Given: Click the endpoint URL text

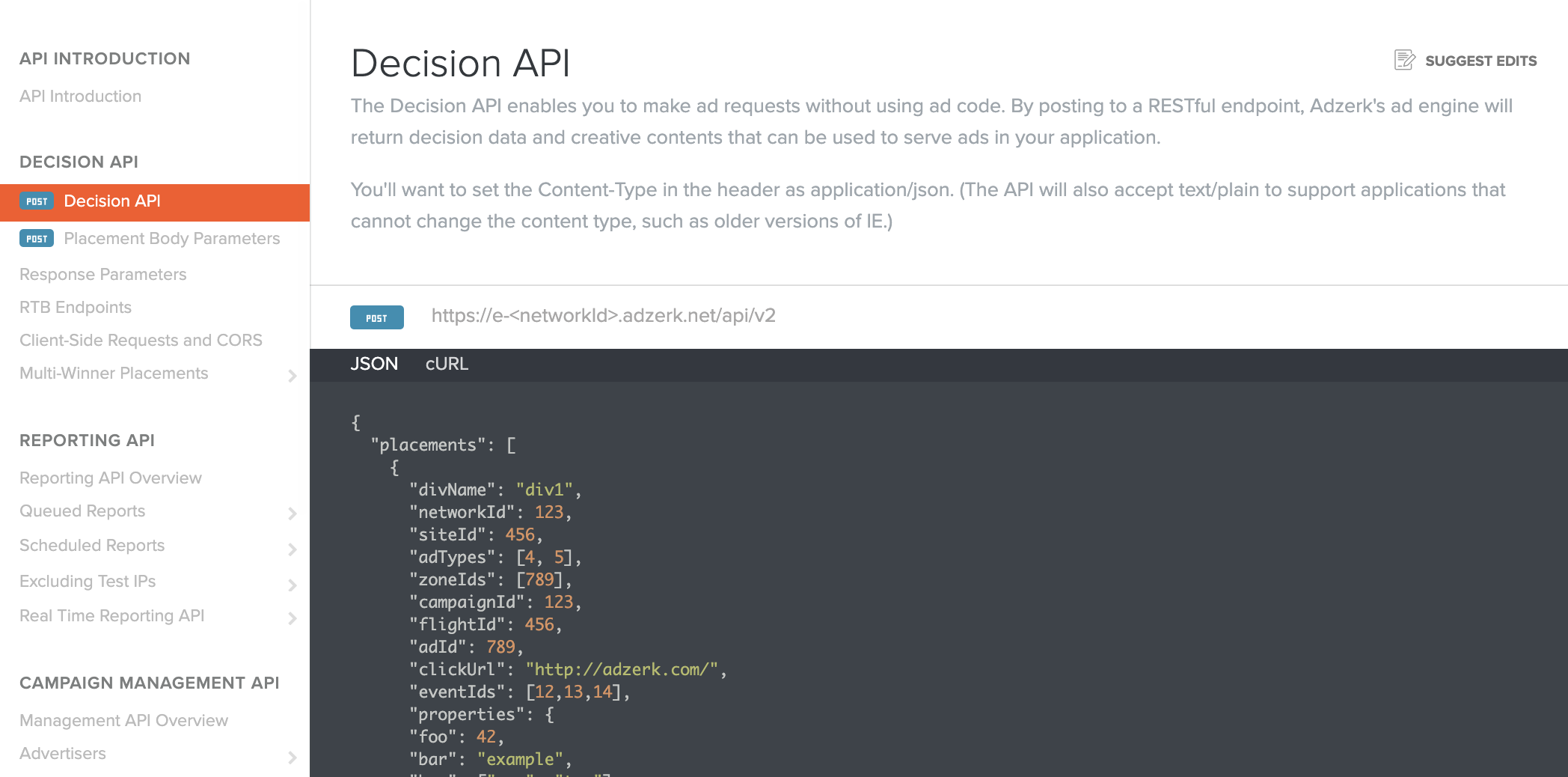Looking at the screenshot, I should coord(603,316).
